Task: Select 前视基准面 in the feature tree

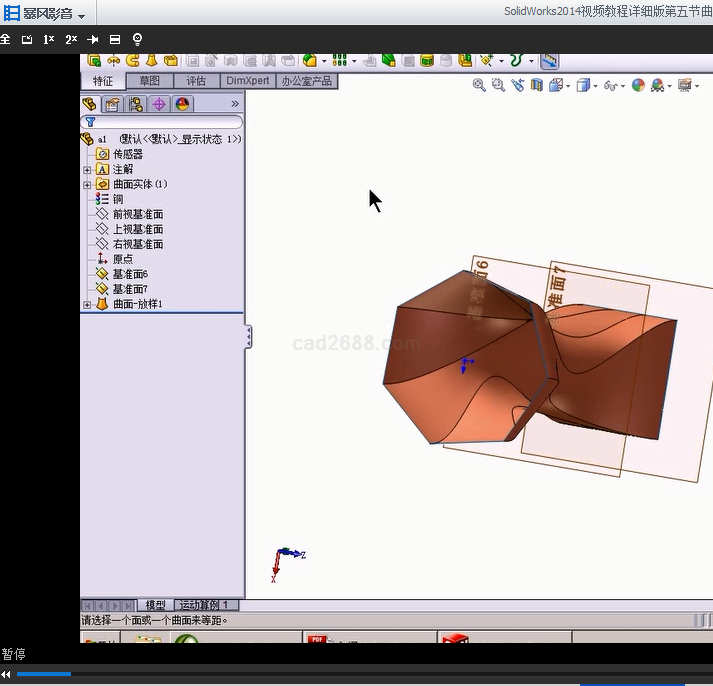Action: click(138, 214)
